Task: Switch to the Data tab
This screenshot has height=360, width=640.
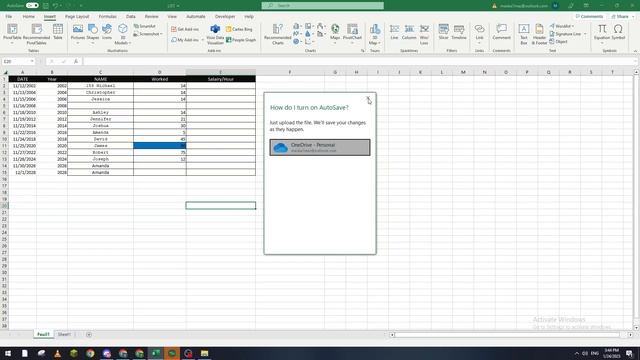Action: (x=131, y=17)
